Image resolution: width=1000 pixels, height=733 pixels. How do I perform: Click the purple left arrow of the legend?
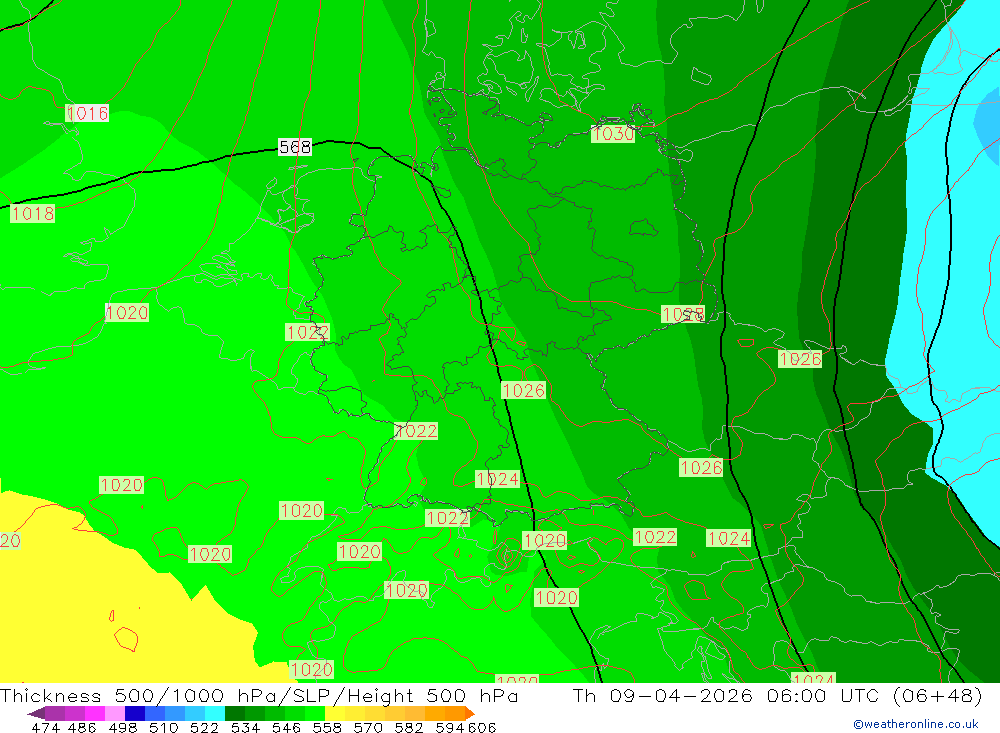pyautogui.click(x=36, y=713)
